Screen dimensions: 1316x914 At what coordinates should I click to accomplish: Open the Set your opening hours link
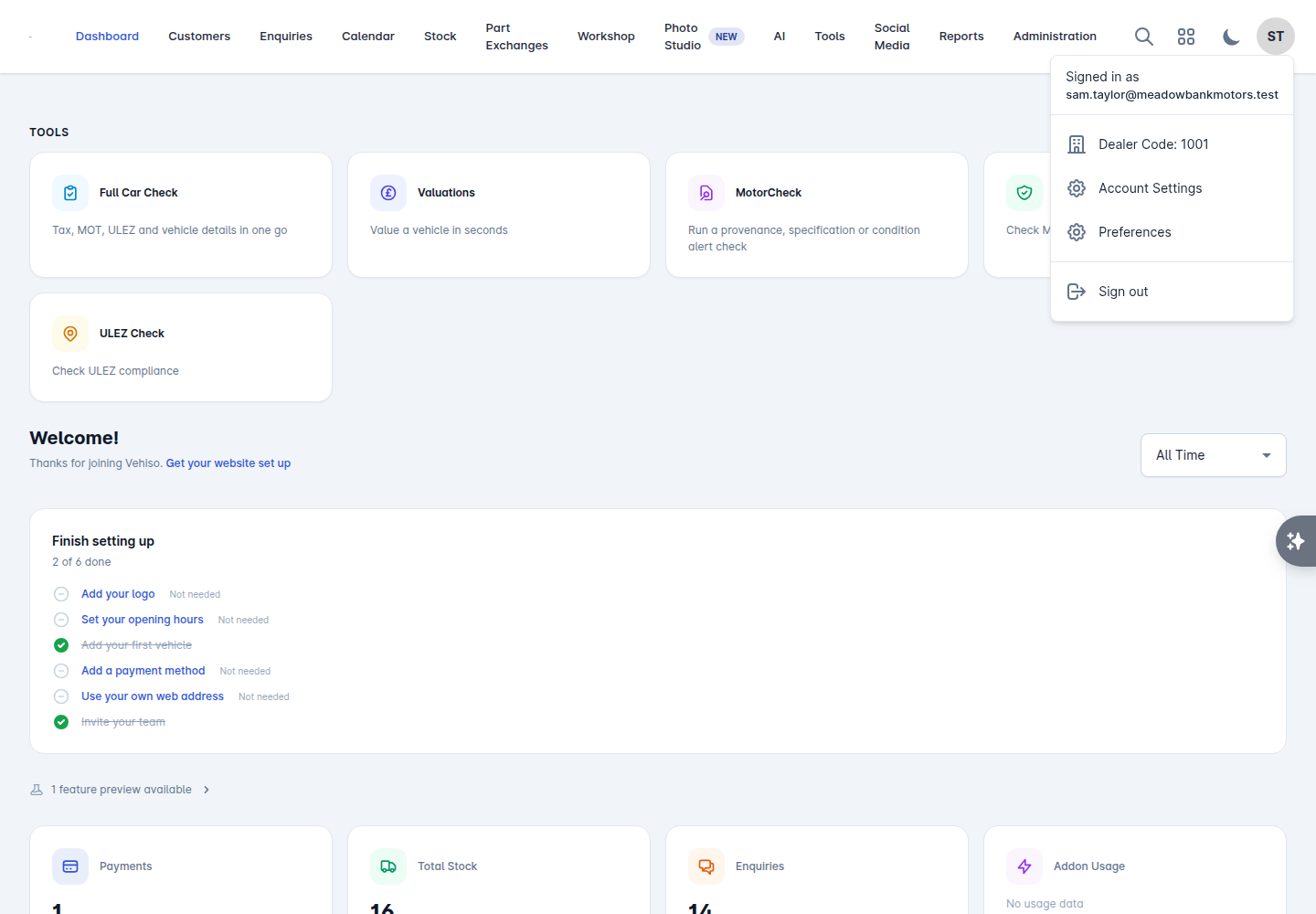[143, 620]
